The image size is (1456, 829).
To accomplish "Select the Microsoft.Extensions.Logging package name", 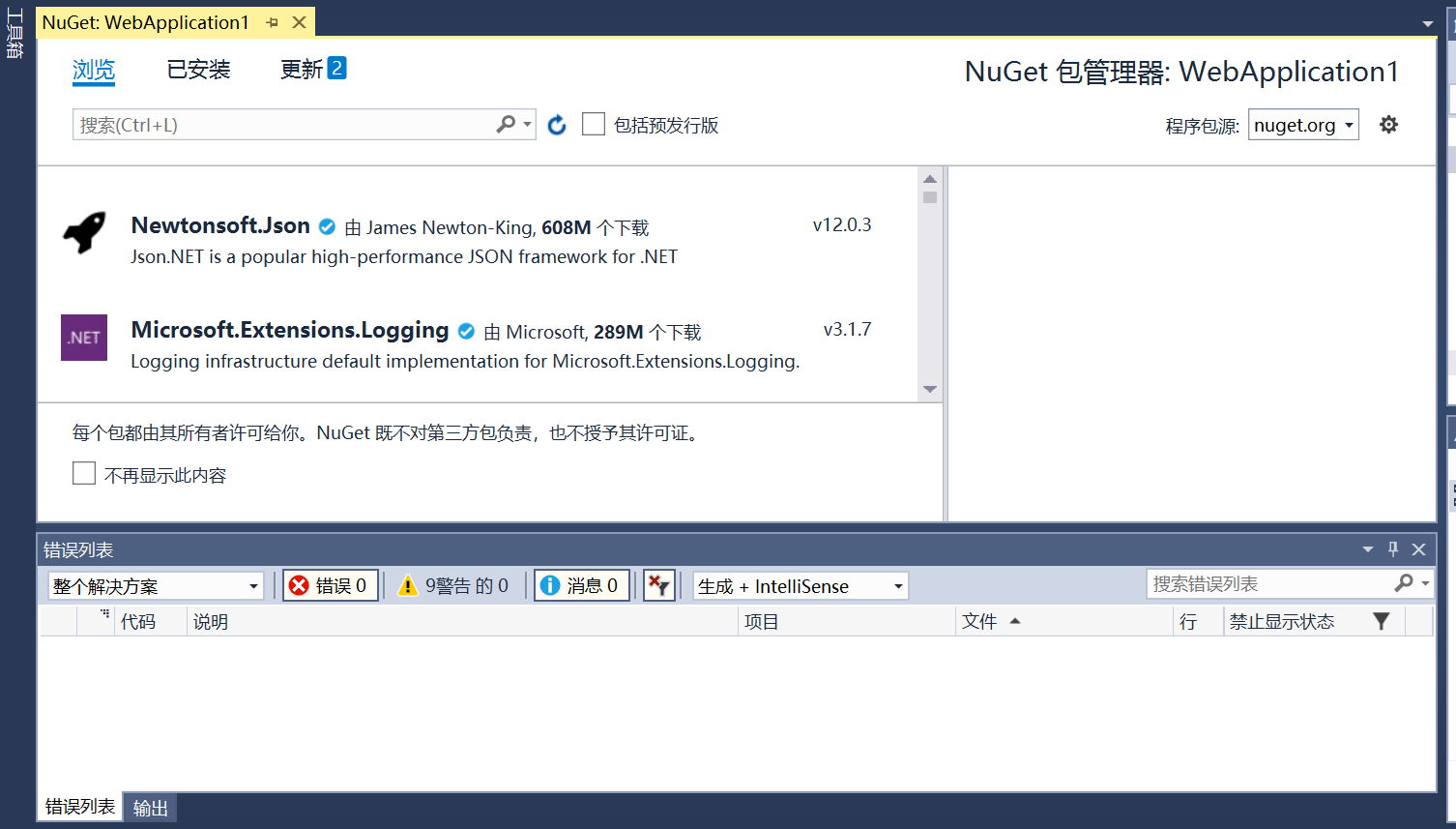I will coord(290,330).
